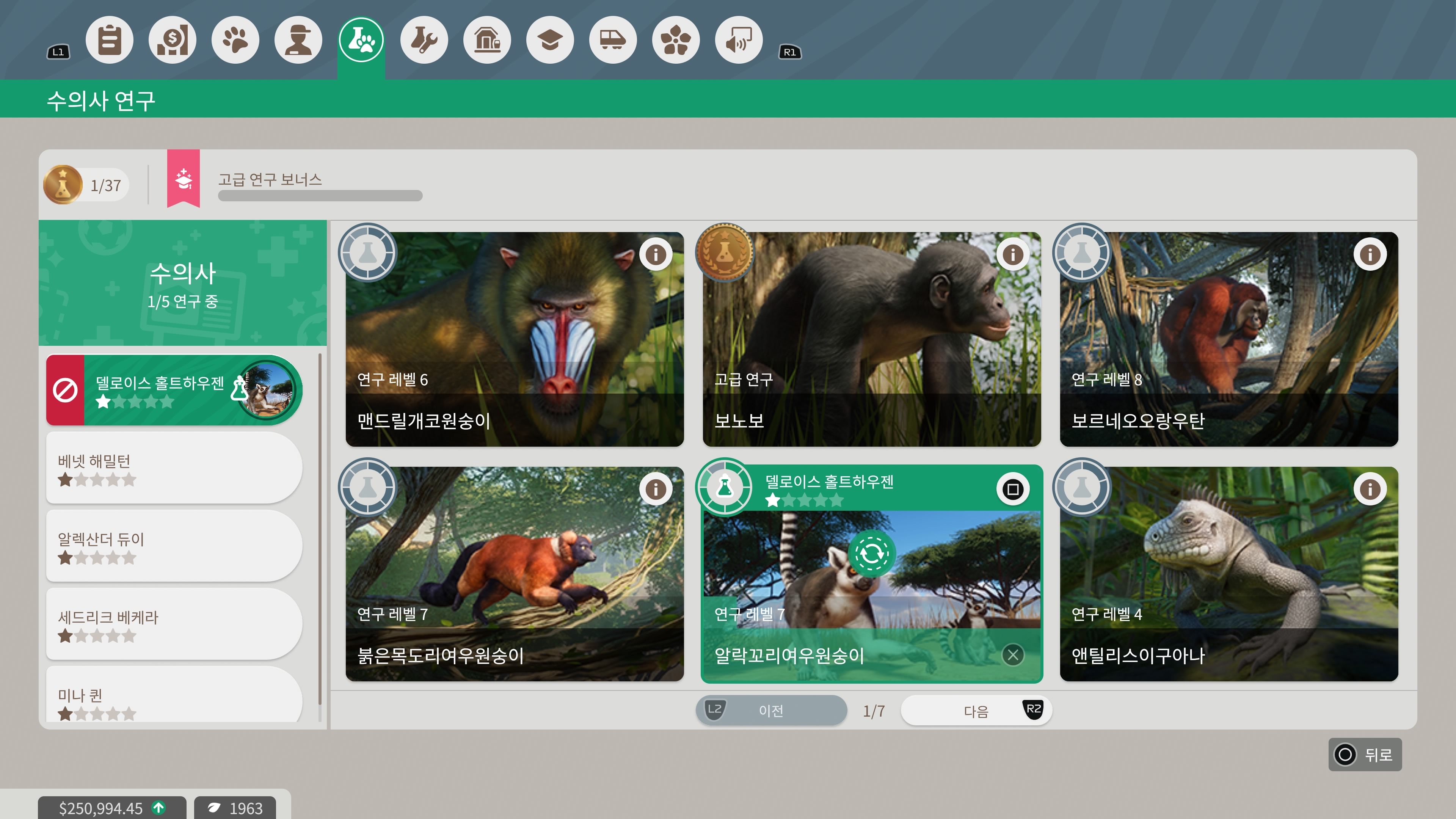Click the bronze medal badge on 보노보

725,253
